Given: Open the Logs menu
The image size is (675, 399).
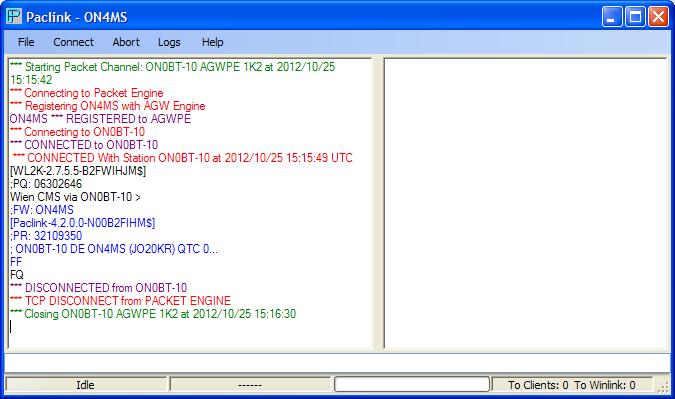Looking at the screenshot, I should click(169, 42).
